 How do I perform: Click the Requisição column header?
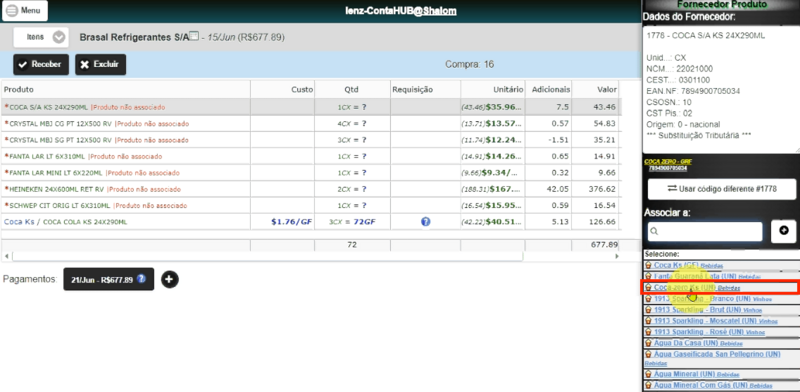tap(426, 89)
